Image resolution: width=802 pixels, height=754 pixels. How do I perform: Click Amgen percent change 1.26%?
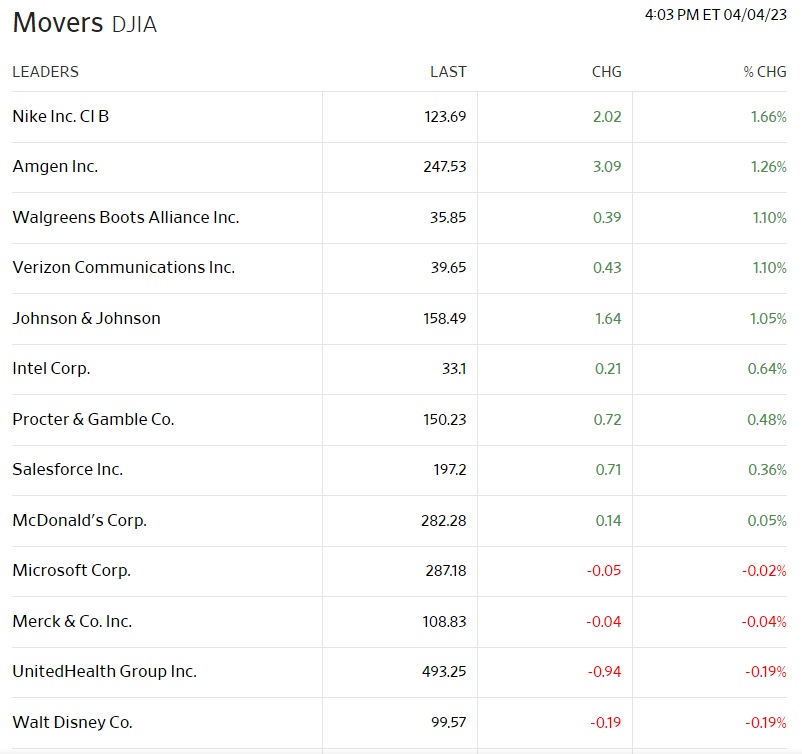[x=769, y=167]
